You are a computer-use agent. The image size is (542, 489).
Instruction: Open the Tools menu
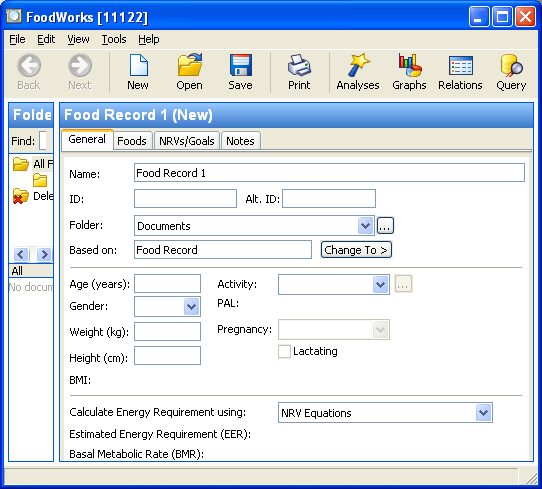[x=114, y=39]
